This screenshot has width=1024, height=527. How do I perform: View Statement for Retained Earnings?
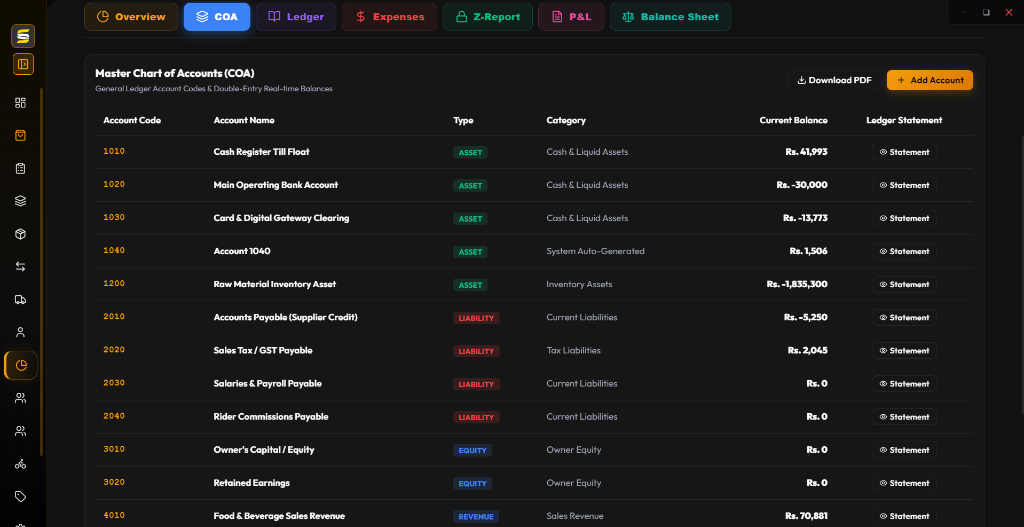pyautogui.click(x=904, y=483)
